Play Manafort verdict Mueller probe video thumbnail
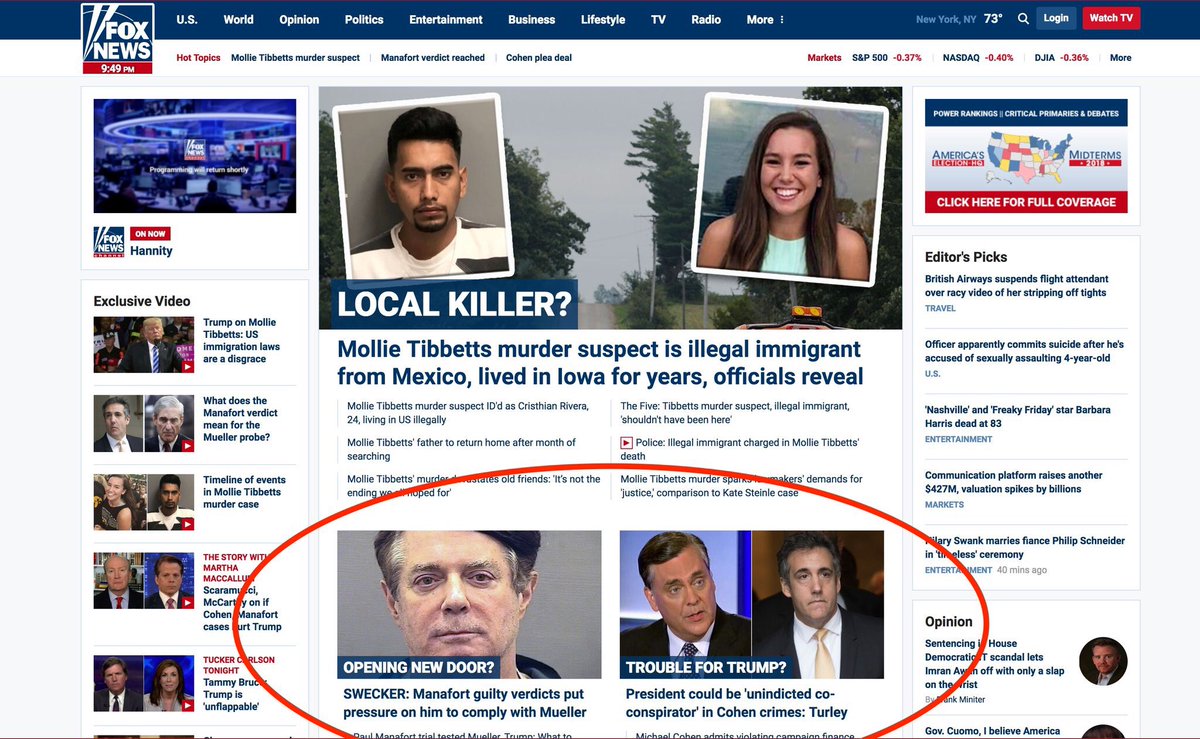 point(144,424)
